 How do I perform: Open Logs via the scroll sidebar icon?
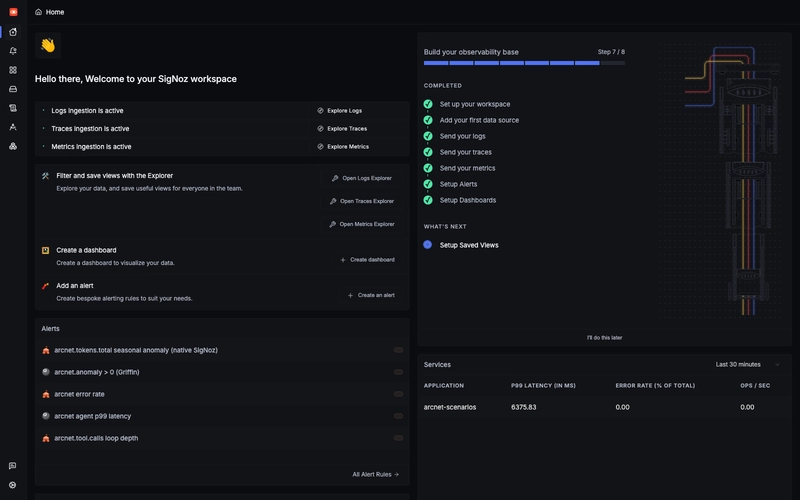click(13, 108)
